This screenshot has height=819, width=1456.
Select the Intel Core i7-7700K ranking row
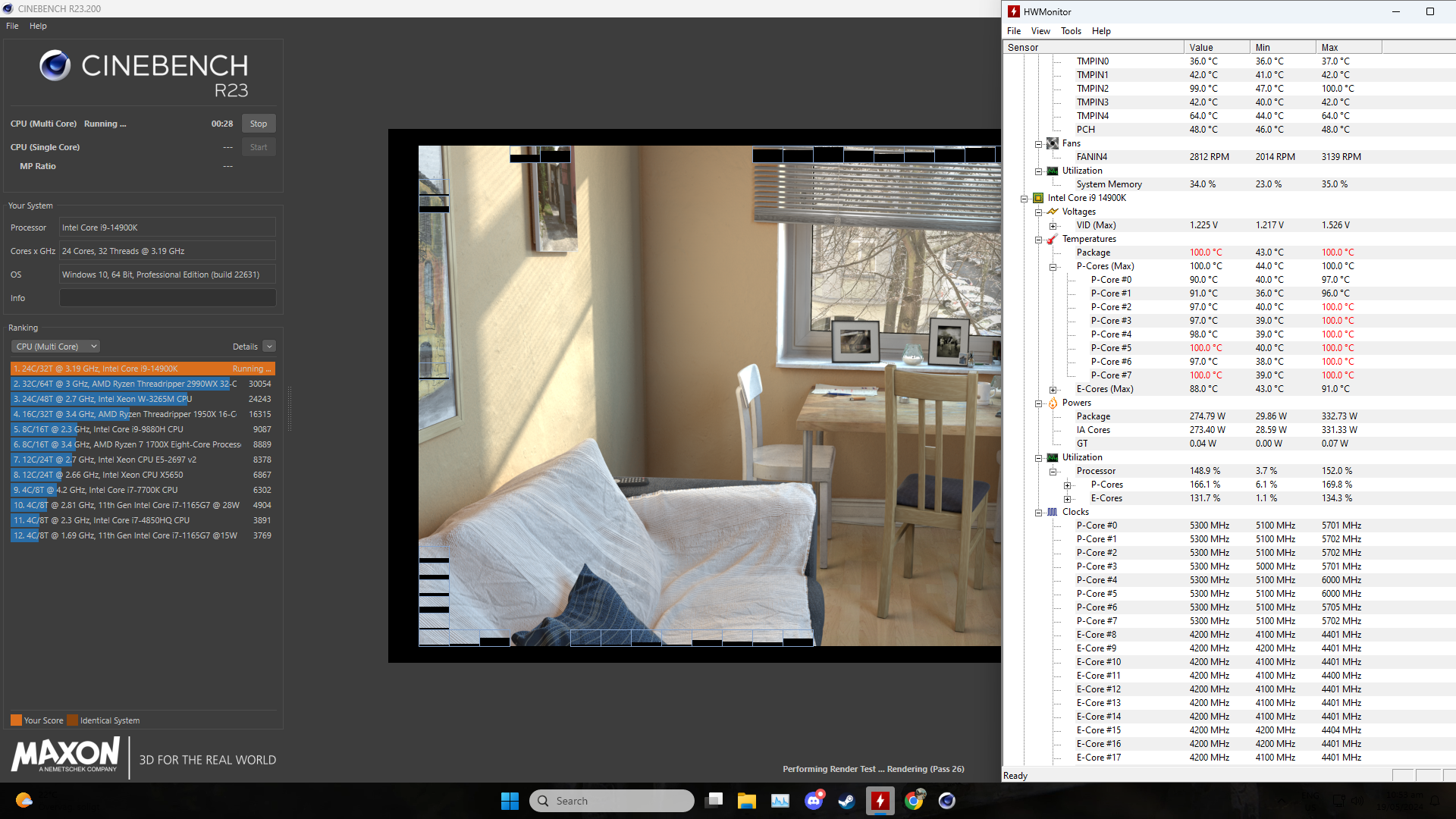143,490
